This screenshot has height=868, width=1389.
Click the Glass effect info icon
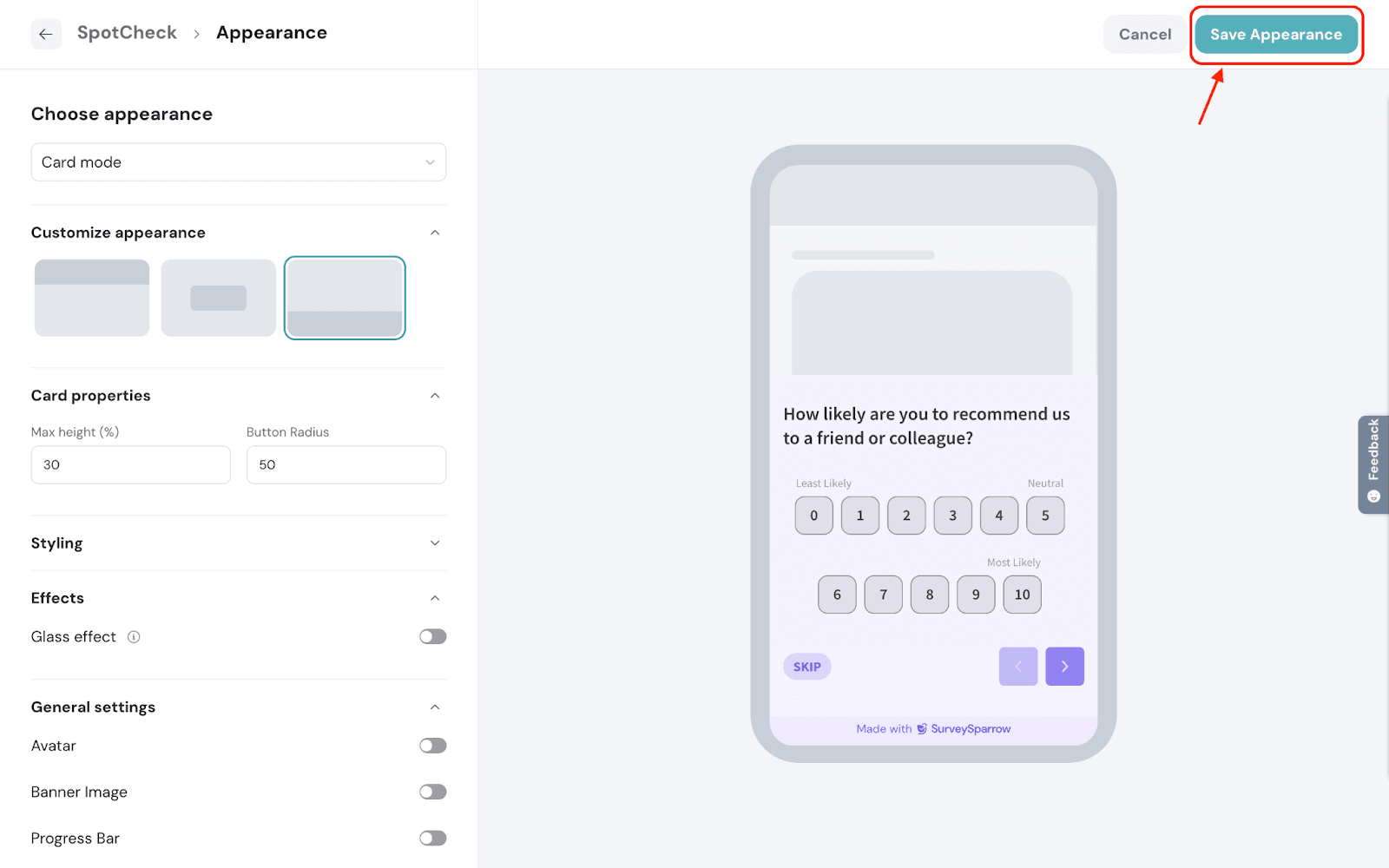[134, 637]
